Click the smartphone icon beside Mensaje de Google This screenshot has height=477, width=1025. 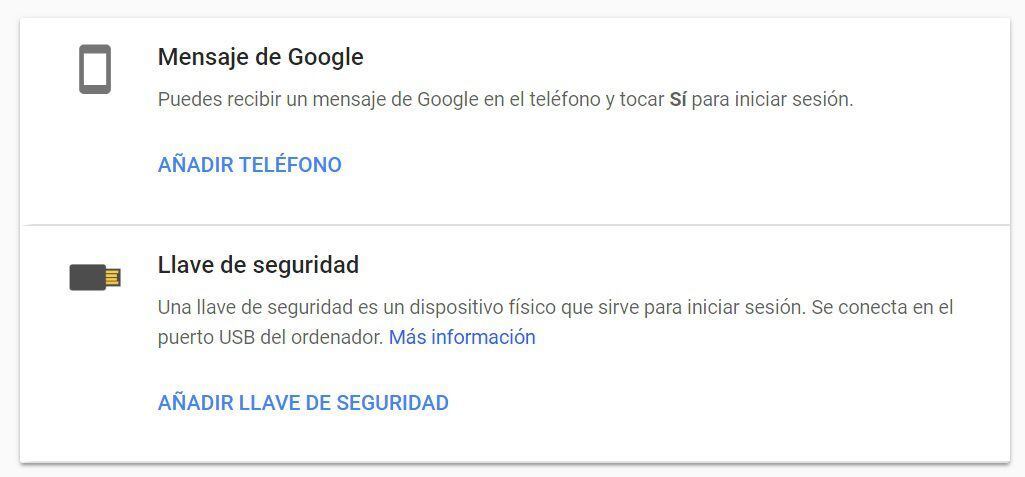pos(95,69)
